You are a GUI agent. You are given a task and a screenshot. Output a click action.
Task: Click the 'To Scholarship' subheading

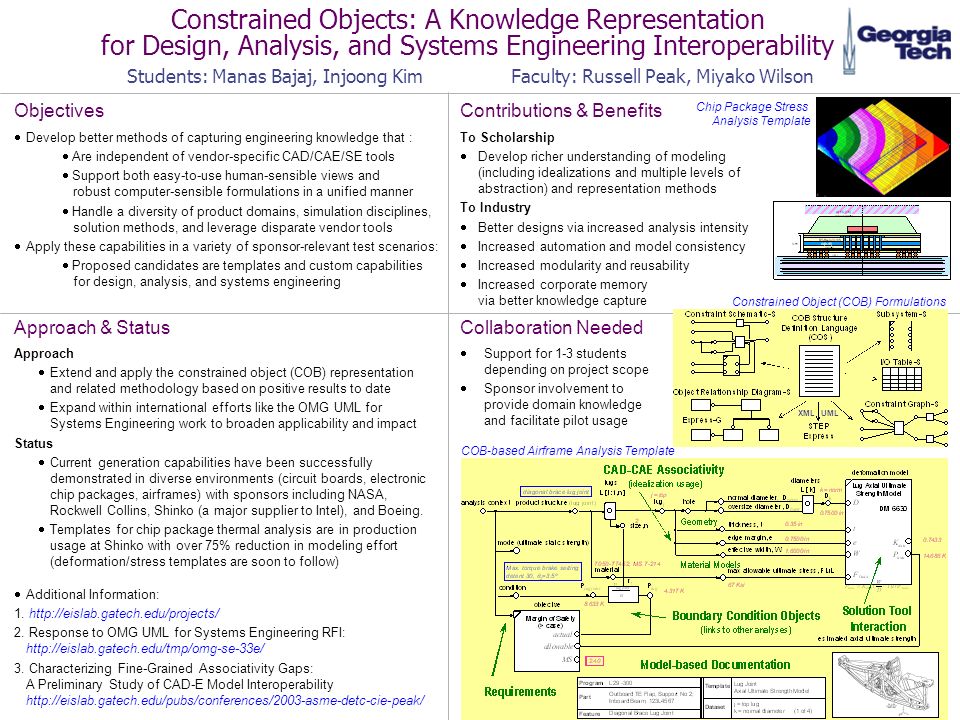point(507,137)
